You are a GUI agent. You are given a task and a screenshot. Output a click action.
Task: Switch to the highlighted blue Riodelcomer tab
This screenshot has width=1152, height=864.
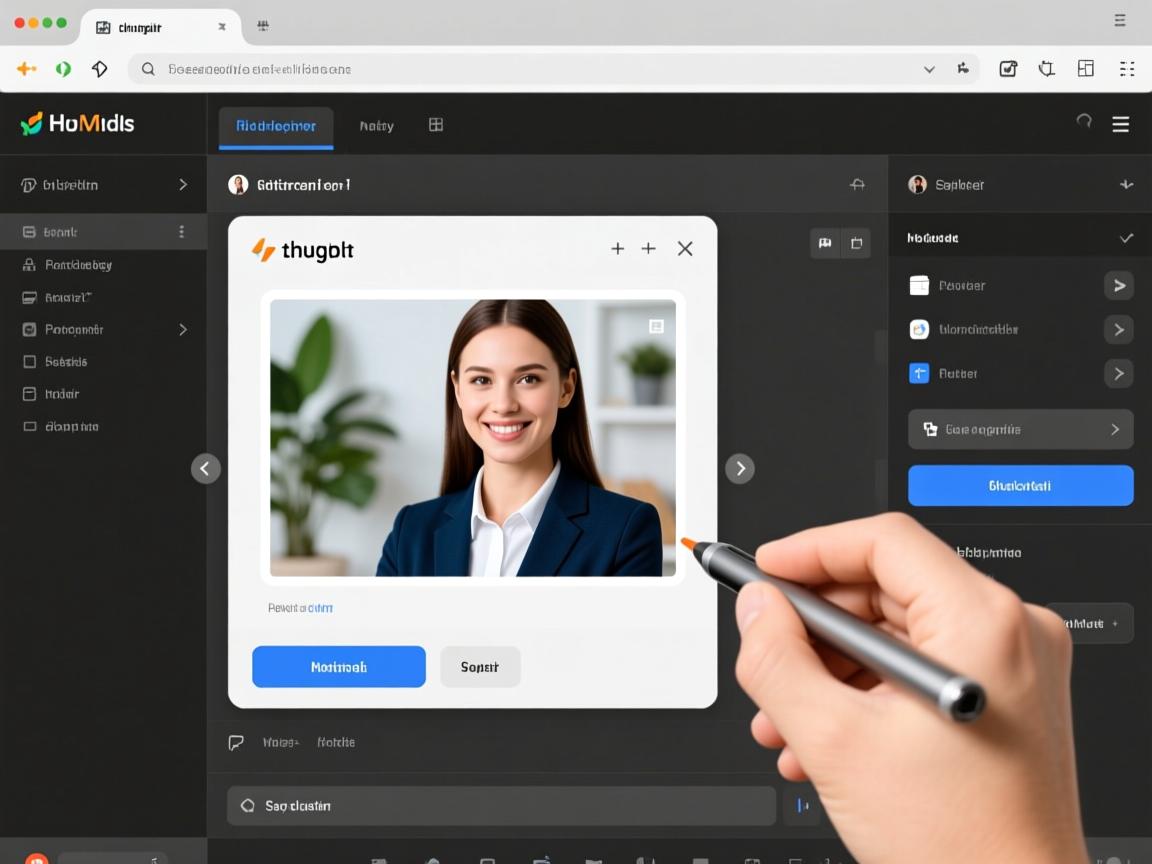click(276, 126)
